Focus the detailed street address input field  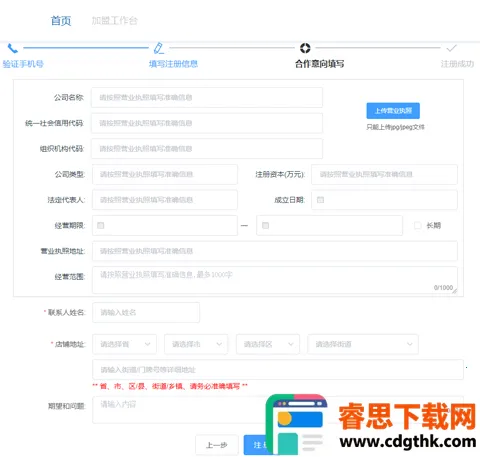click(278, 369)
